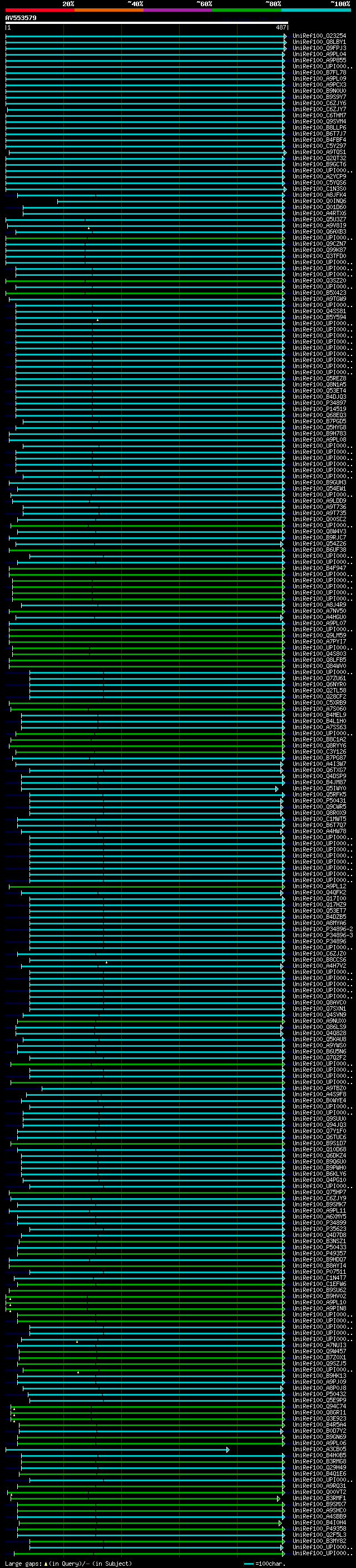Select the UniRef100_Q2QT32 entry

[x=319, y=159]
